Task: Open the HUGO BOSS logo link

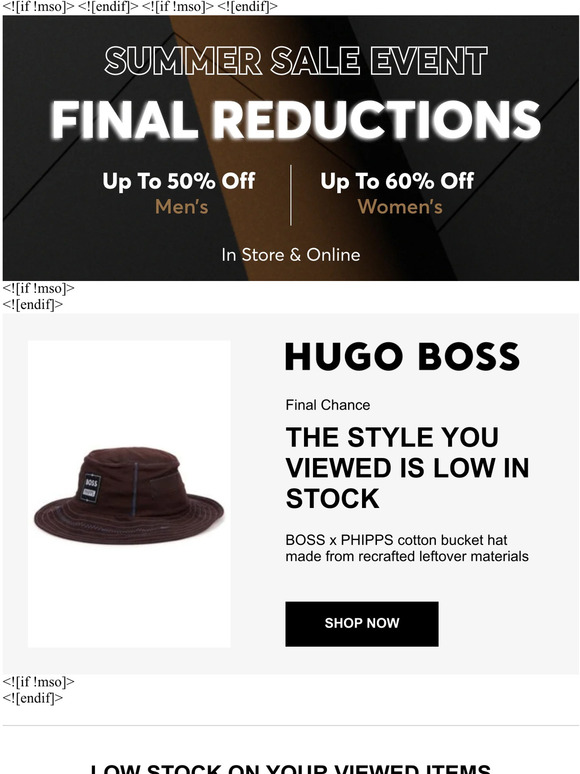Action: point(402,356)
